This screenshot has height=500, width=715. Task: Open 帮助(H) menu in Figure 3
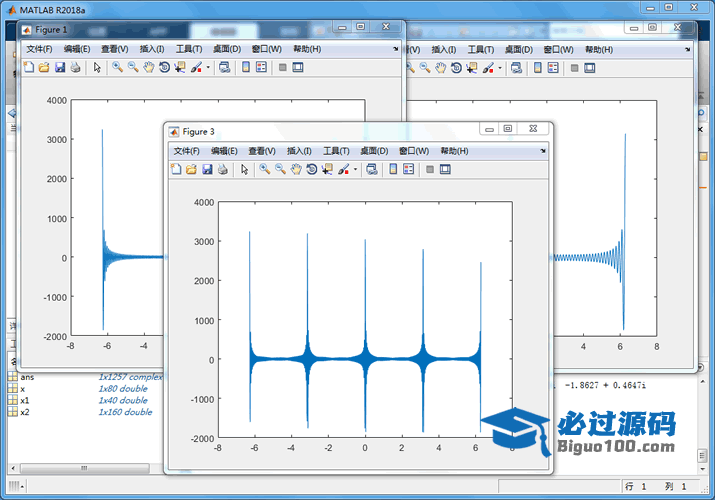(x=454, y=151)
